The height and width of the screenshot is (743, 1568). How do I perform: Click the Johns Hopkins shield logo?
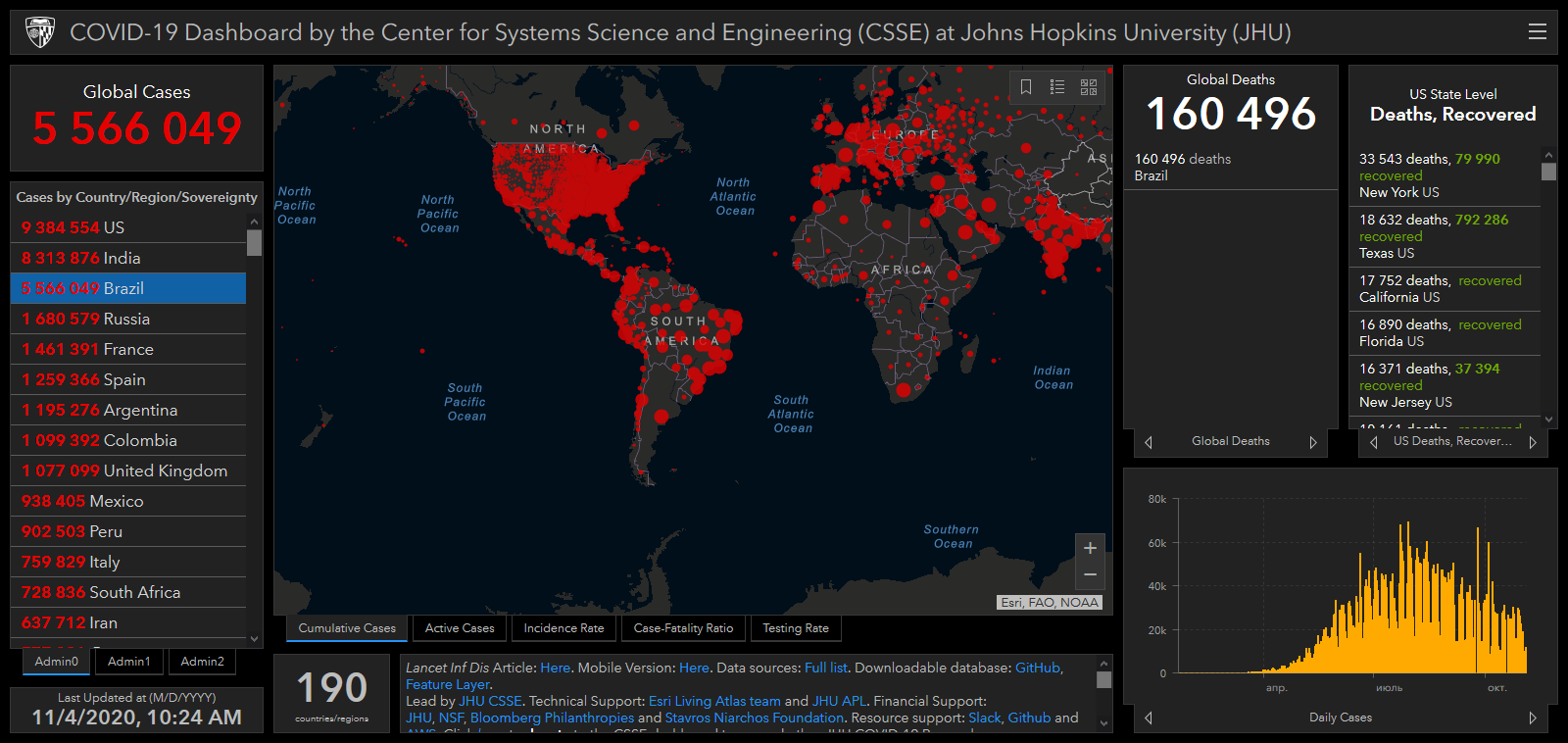click(x=40, y=32)
